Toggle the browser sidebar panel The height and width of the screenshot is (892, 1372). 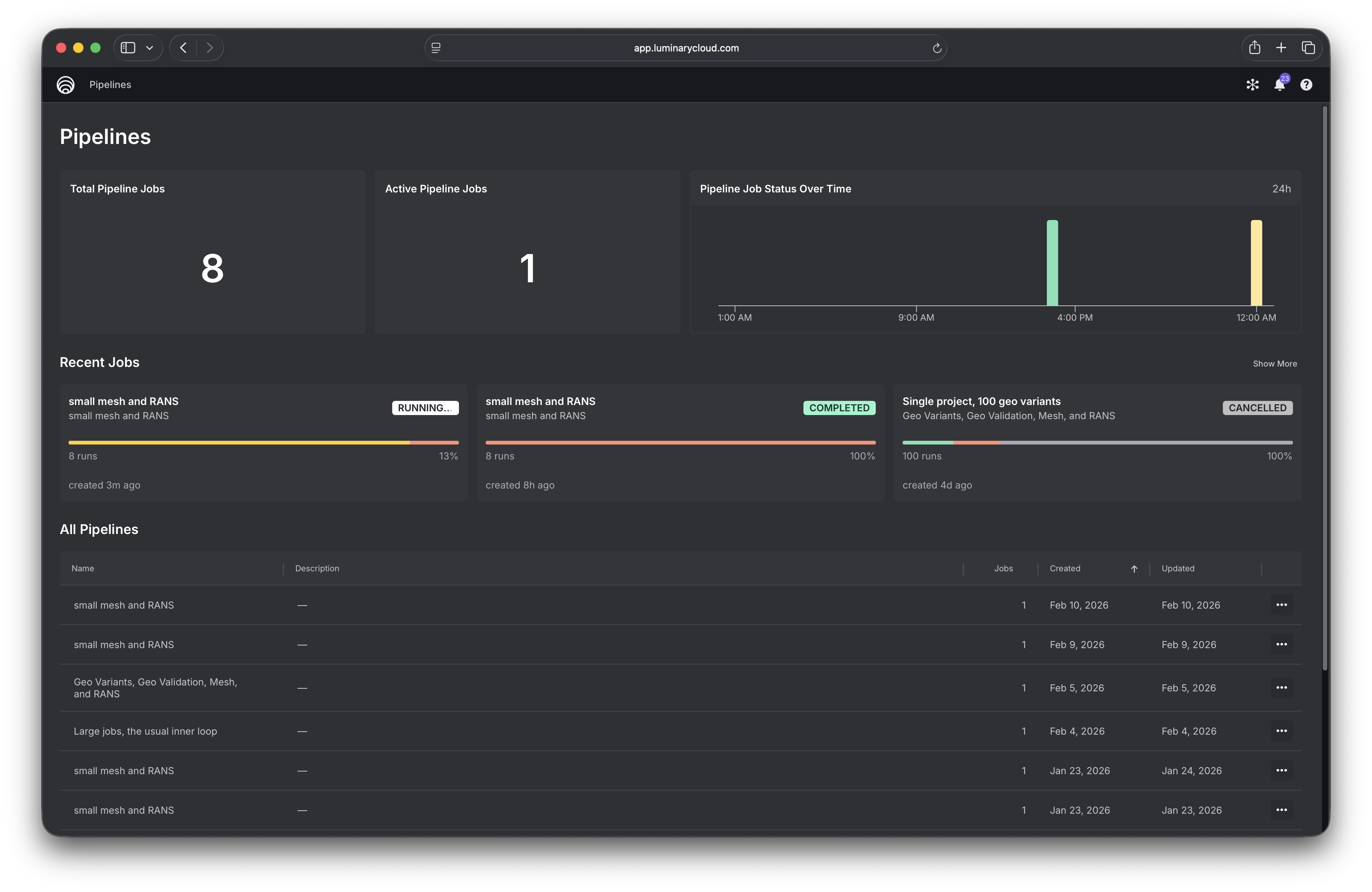[x=128, y=47]
